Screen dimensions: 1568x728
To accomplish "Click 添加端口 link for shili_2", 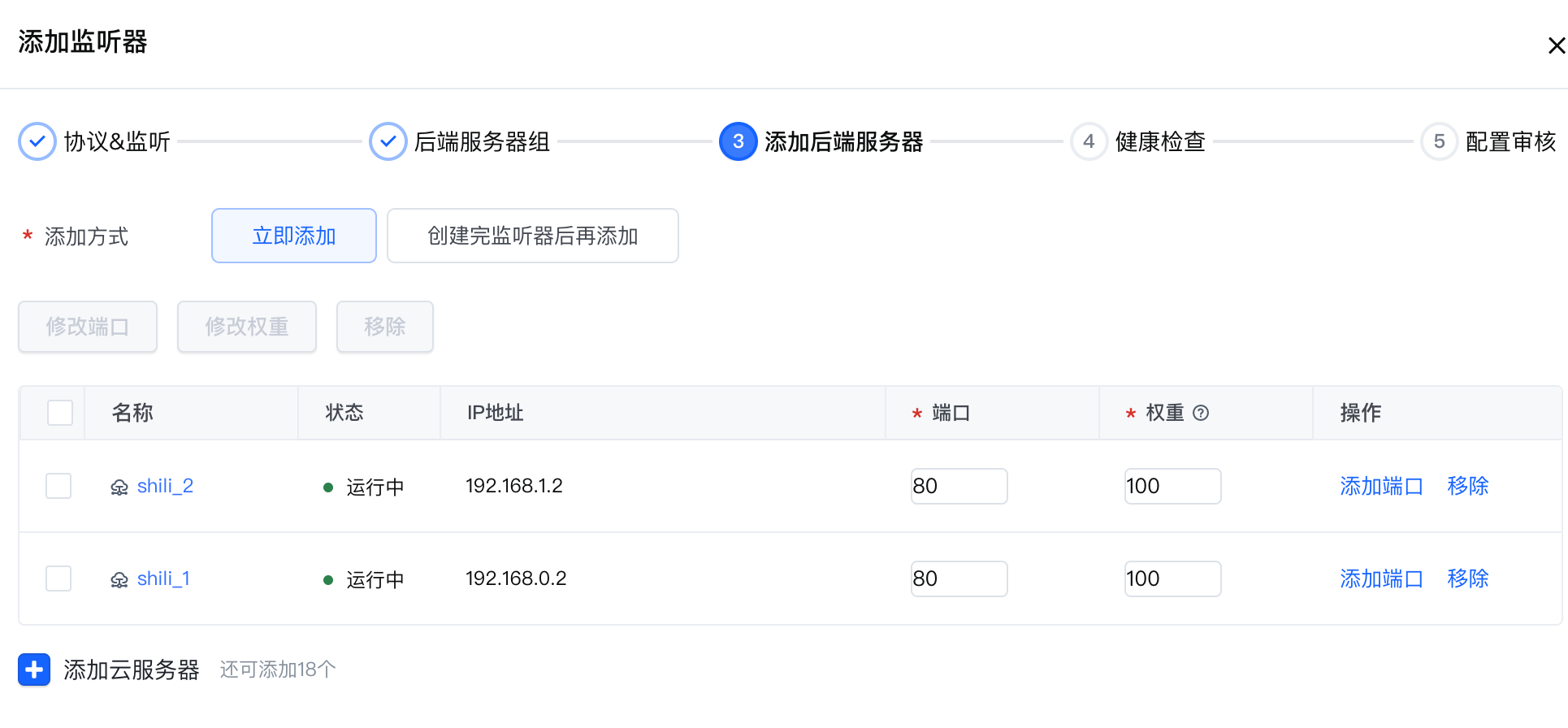I will [x=1381, y=486].
